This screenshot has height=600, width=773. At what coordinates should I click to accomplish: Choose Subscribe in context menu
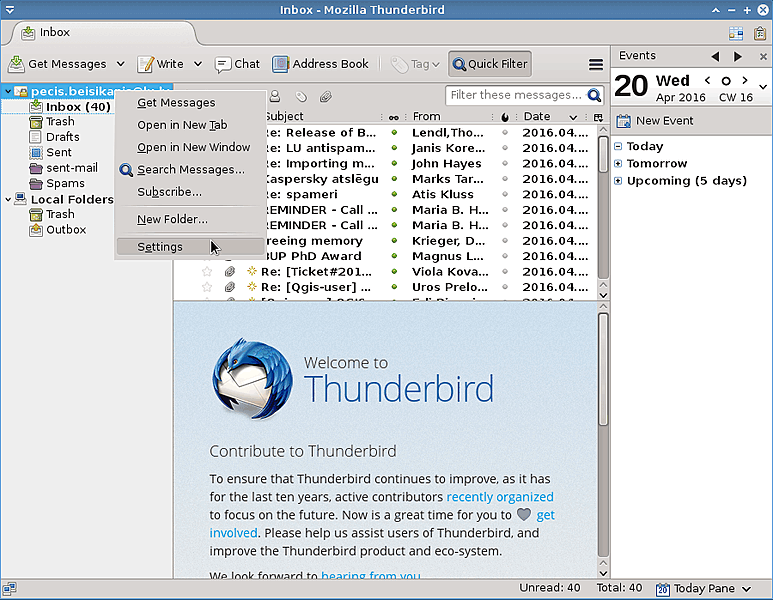[x=190, y=191]
